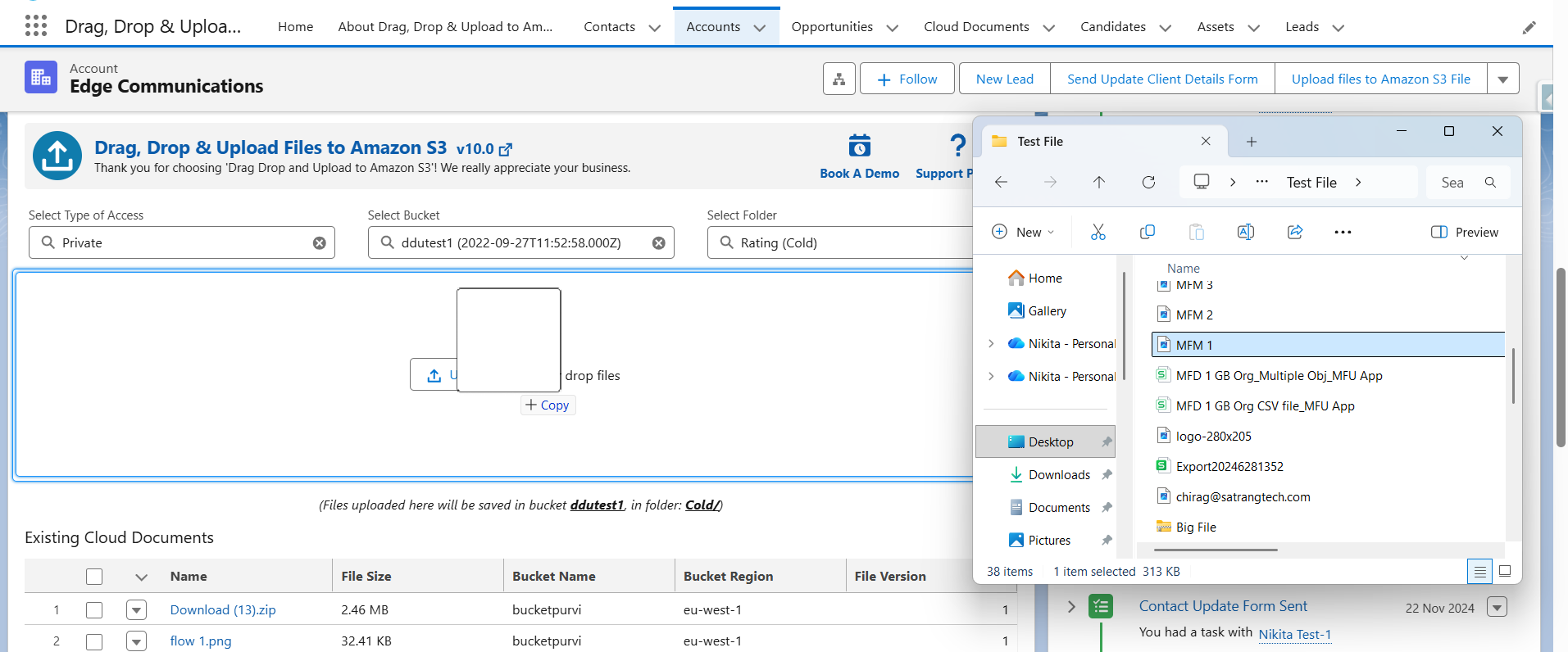Click the Share icon in Explorer toolbar
Viewport: 1568px width, 652px height.
point(1295,232)
